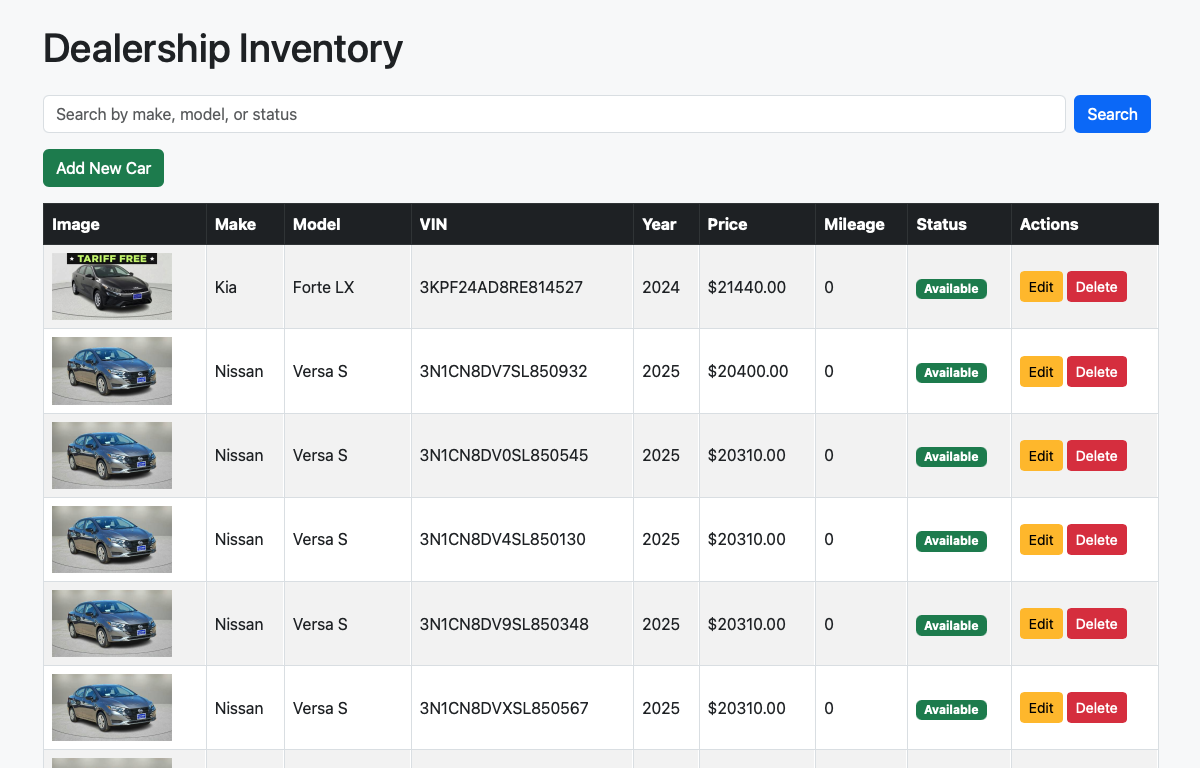Click the Versa thumbnail for VIN 850567
The width and height of the screenshot is (1200, 768).
click(x=112, y=708)
